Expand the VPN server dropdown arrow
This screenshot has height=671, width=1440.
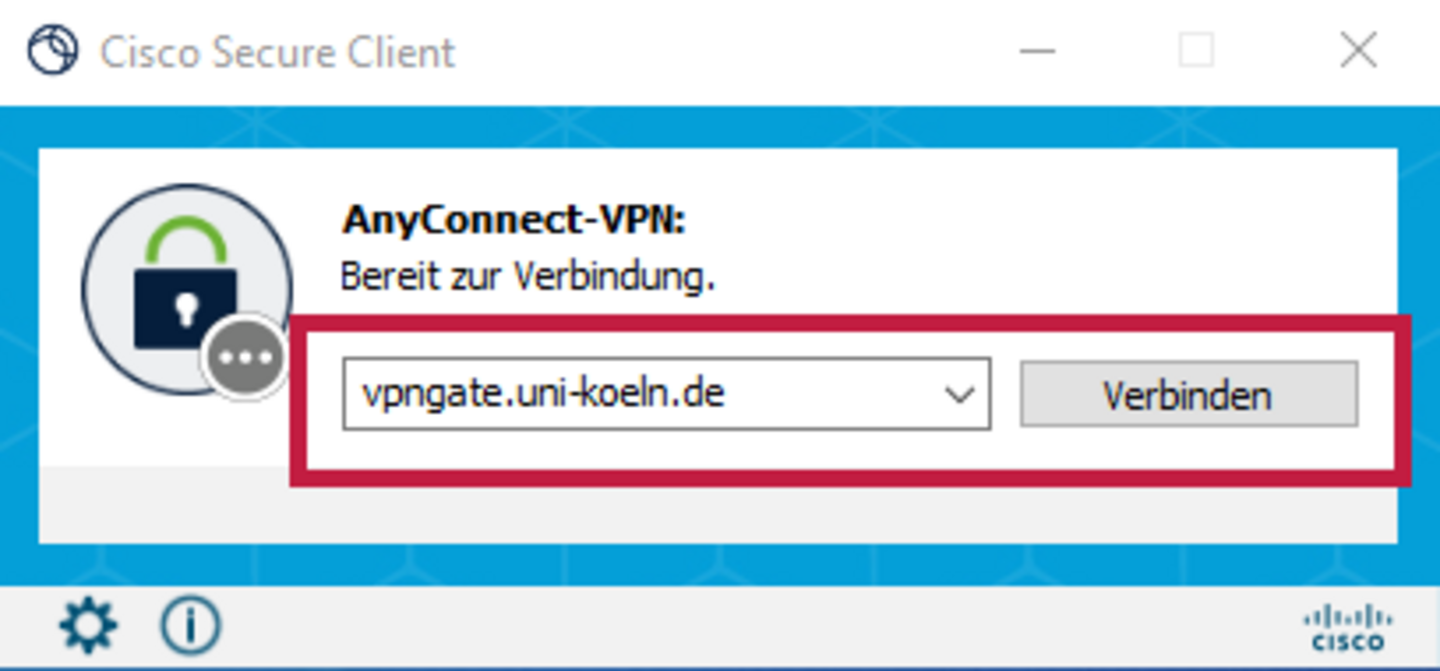(x=959, y=395)
